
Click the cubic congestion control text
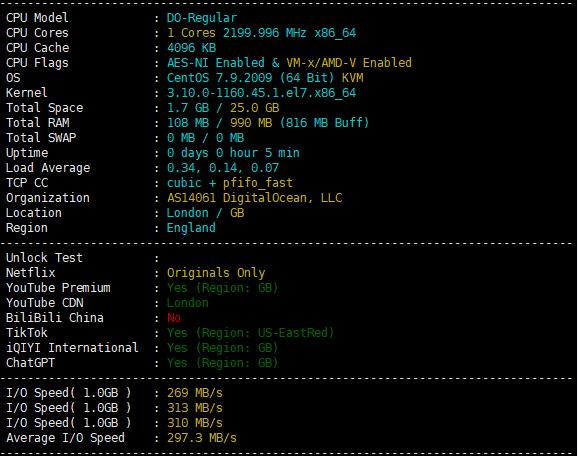pos(184,183)
